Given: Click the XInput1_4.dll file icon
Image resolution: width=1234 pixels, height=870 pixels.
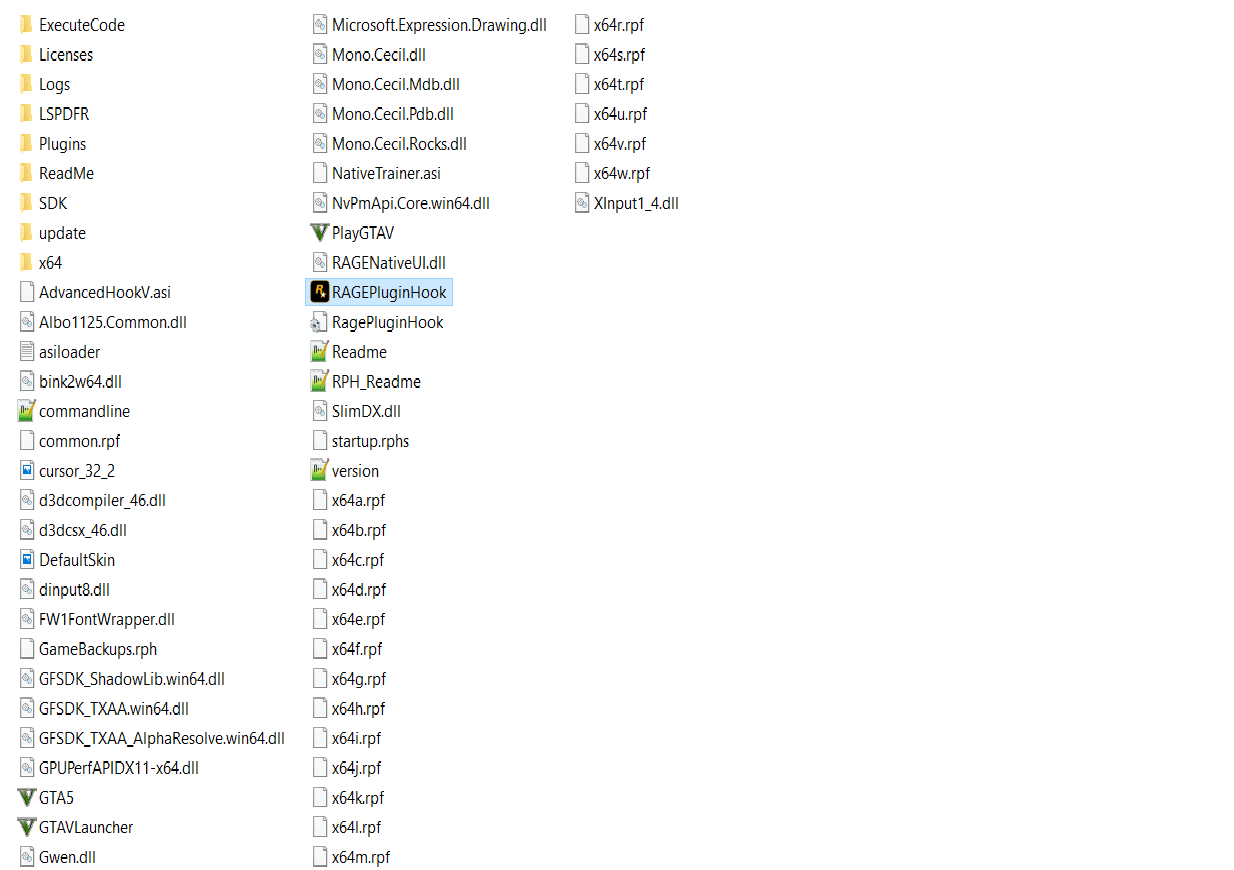Looking at the screenshot, I should (x=583, y=203).
